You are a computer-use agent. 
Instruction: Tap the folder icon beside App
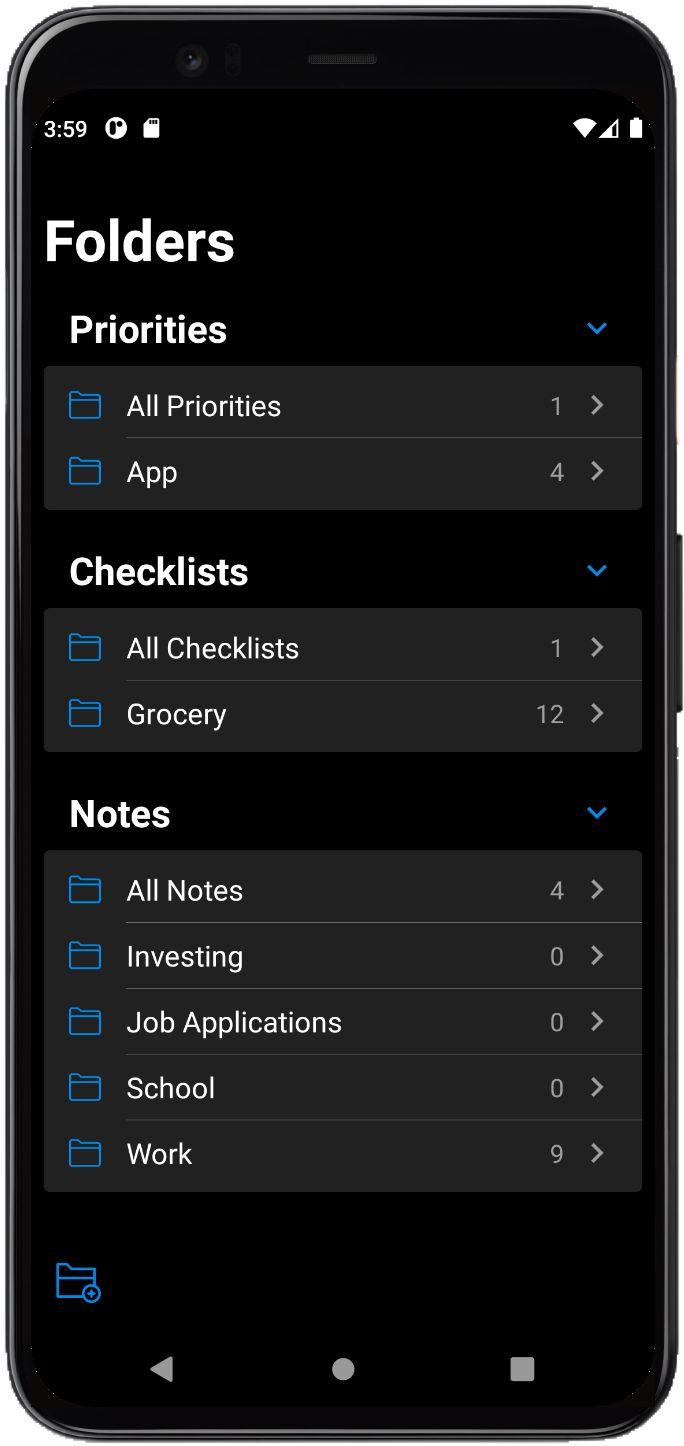(x=85, y=472)
